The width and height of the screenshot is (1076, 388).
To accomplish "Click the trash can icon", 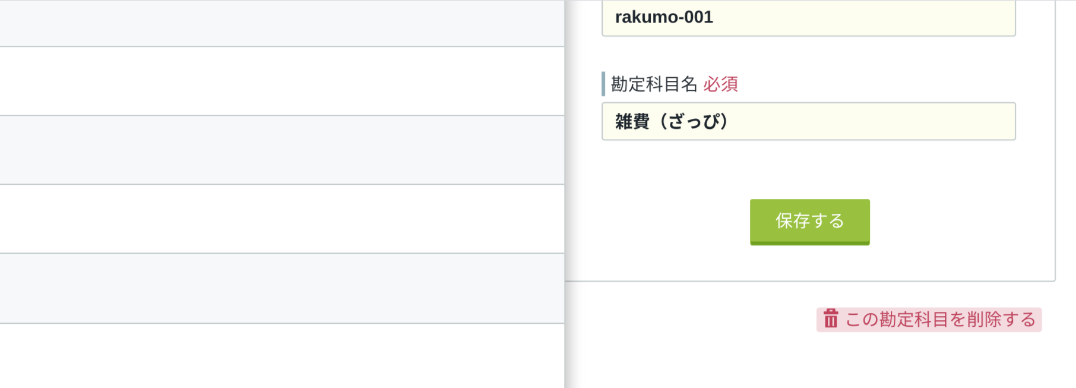I will coord(831,319).
